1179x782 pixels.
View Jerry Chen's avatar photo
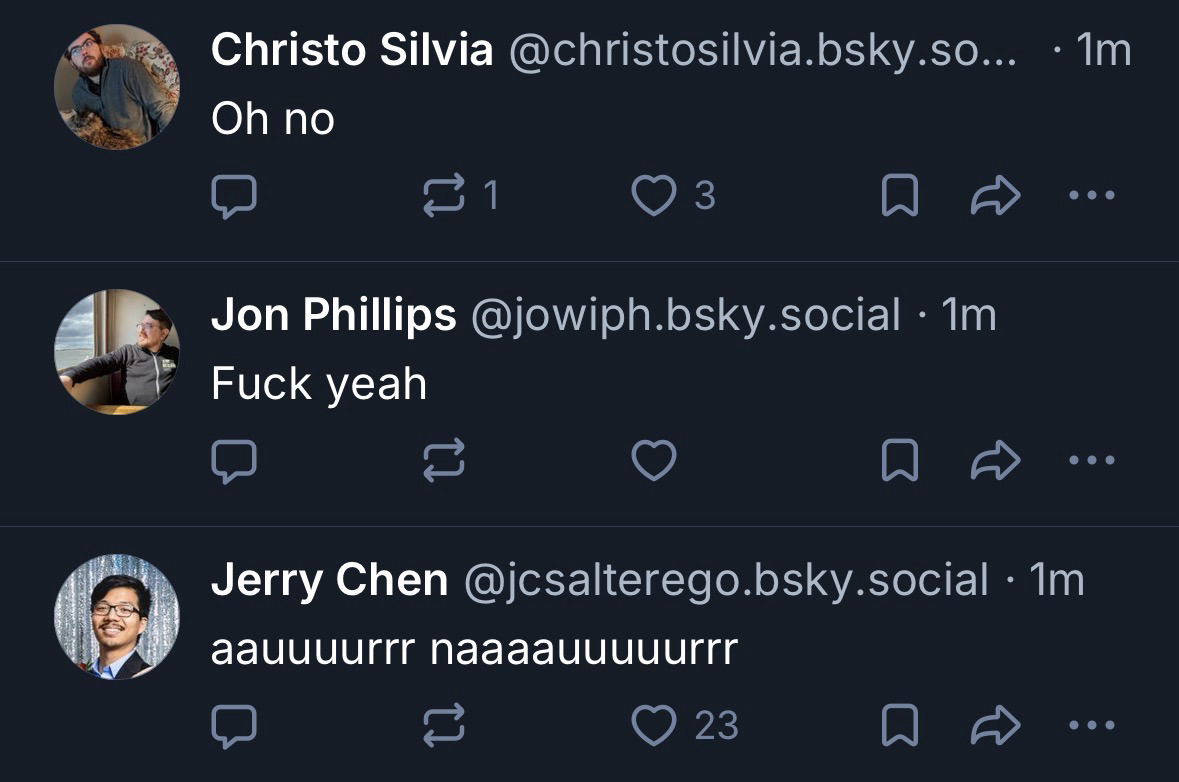[x=117, y=617]
